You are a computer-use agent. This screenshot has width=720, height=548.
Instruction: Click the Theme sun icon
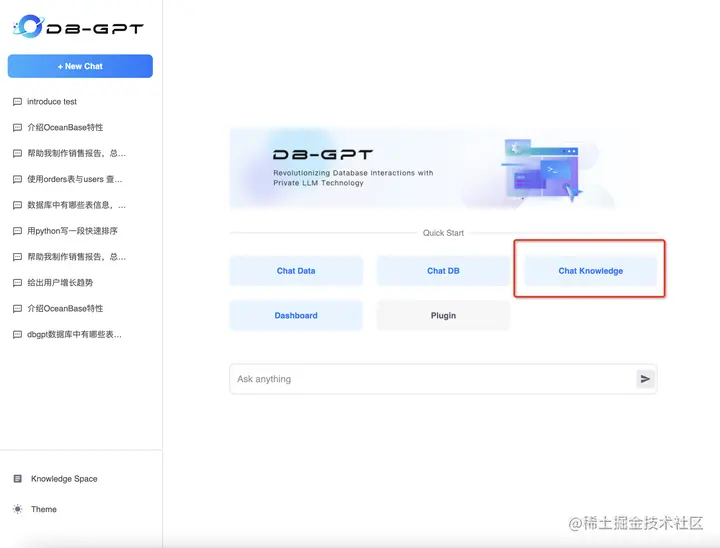tap(17, 509)
